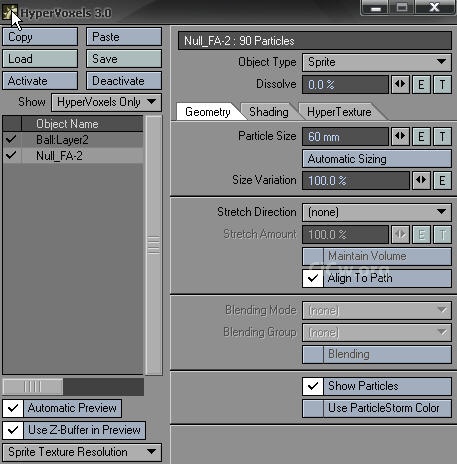Image resolution: width=457 pixels, height=464 pixels.
Task: Click object list vertical scrollbar handle
Action: click(x=154, y=245)
